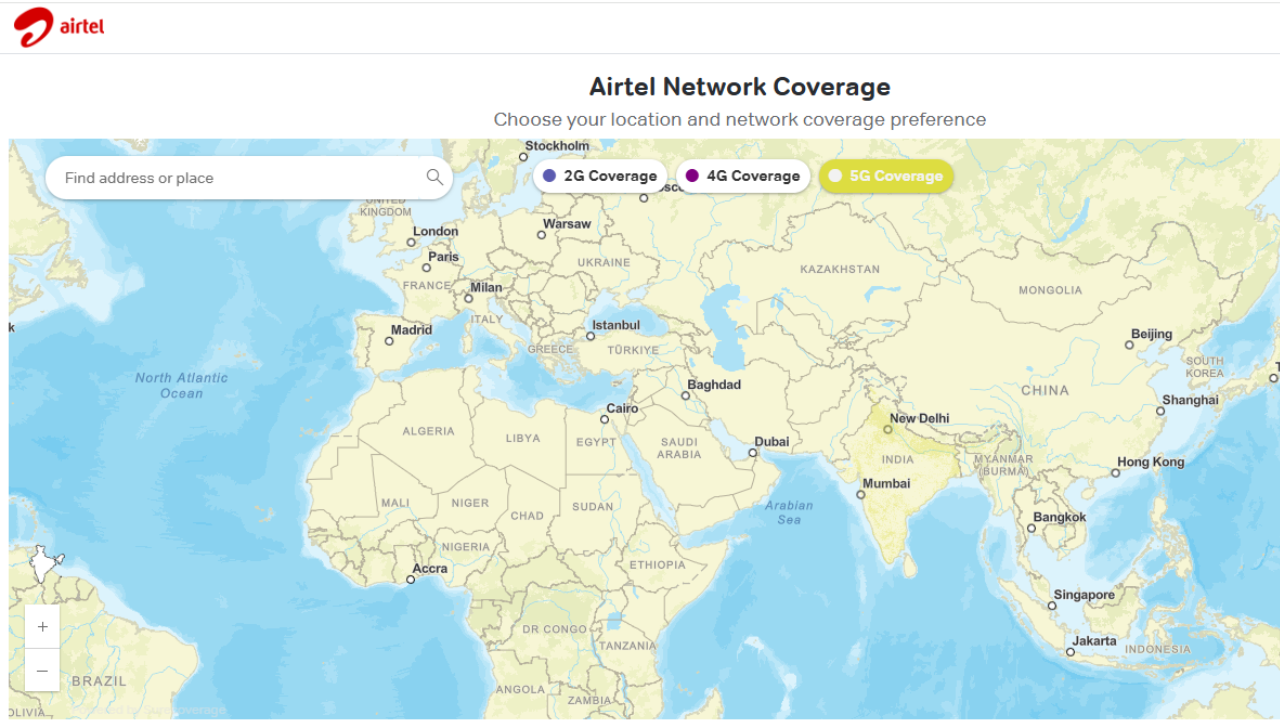1280x720 pixels.
Task: Click the London city label
Action: [436, 231]
